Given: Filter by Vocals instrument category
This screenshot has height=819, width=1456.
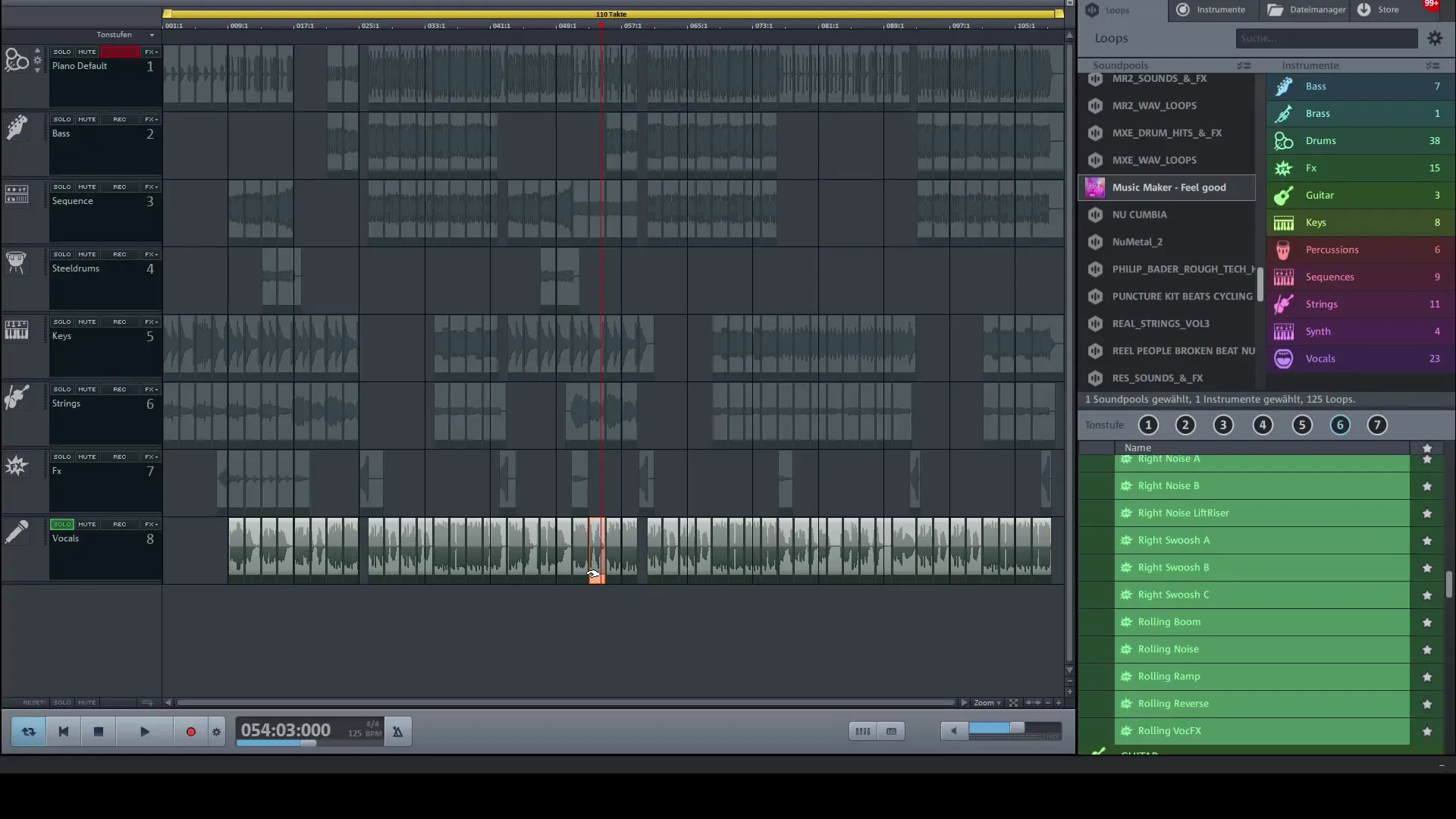Looking at the screenshot, I should pyautogui.click(x=1360, y=359).
